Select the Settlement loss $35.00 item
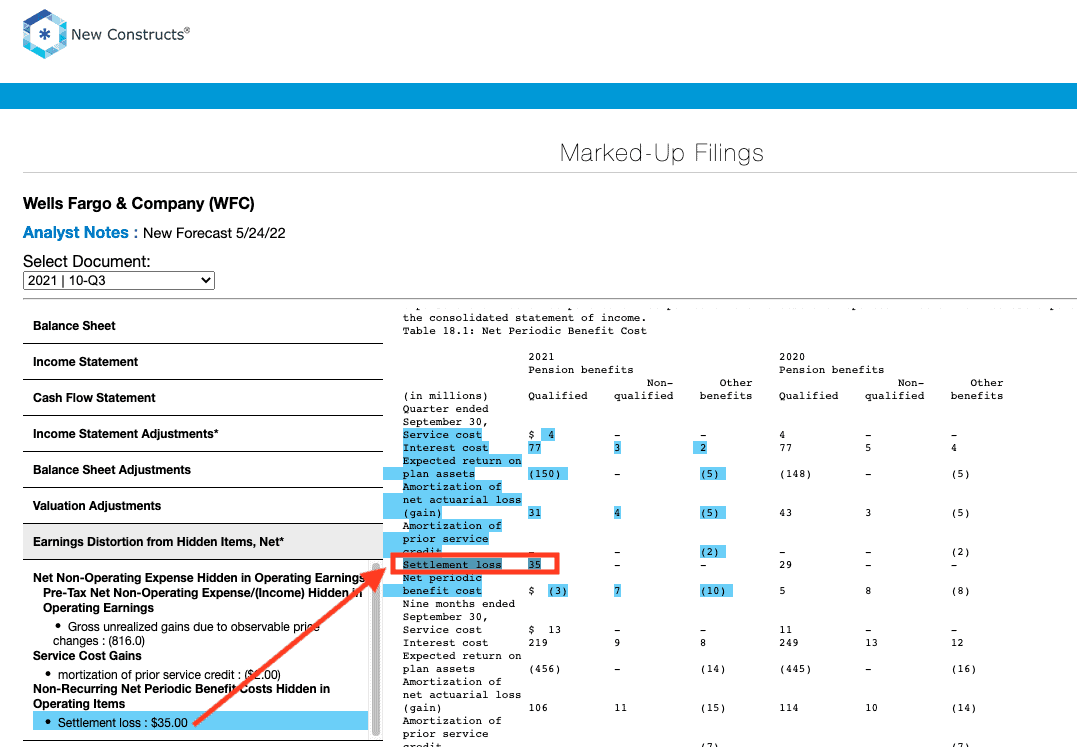Image resolution: width=1077 pixels, height=747 pixels. click(200, 722)
